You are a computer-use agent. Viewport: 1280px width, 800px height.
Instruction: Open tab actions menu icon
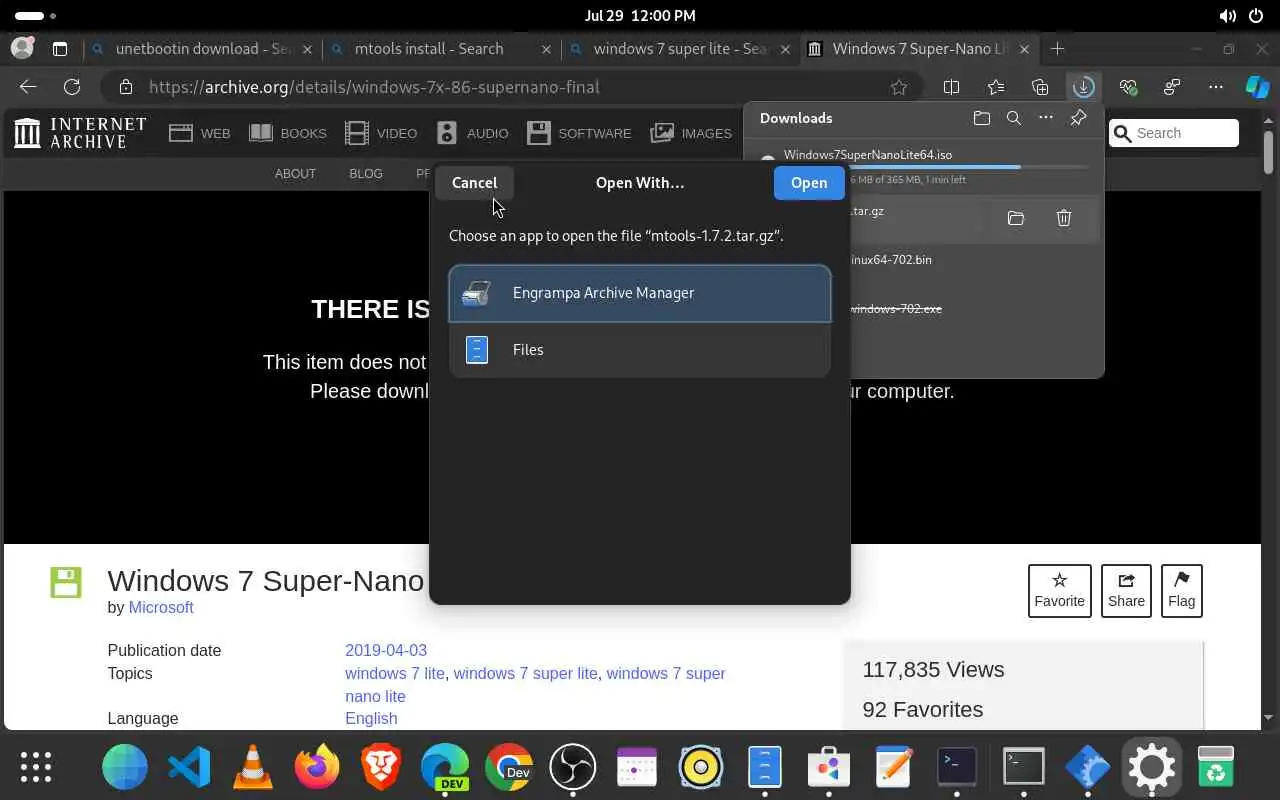click(60, 48)
